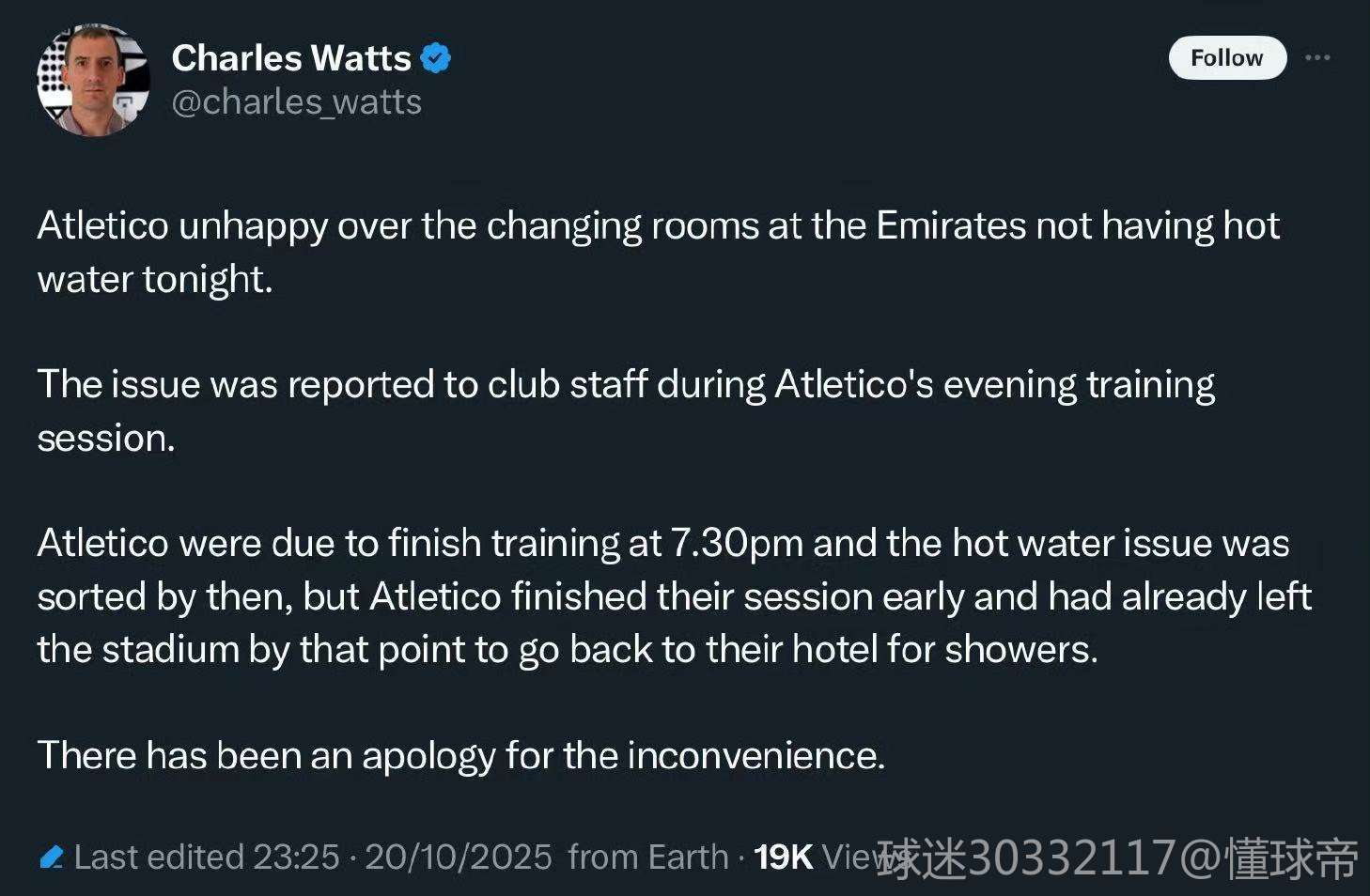Image resolution: width=1370 pixels, height=896 pixels.
Task: Open the @charles_watts handle link
Action: pyautogui.click(x=297, y=102)
